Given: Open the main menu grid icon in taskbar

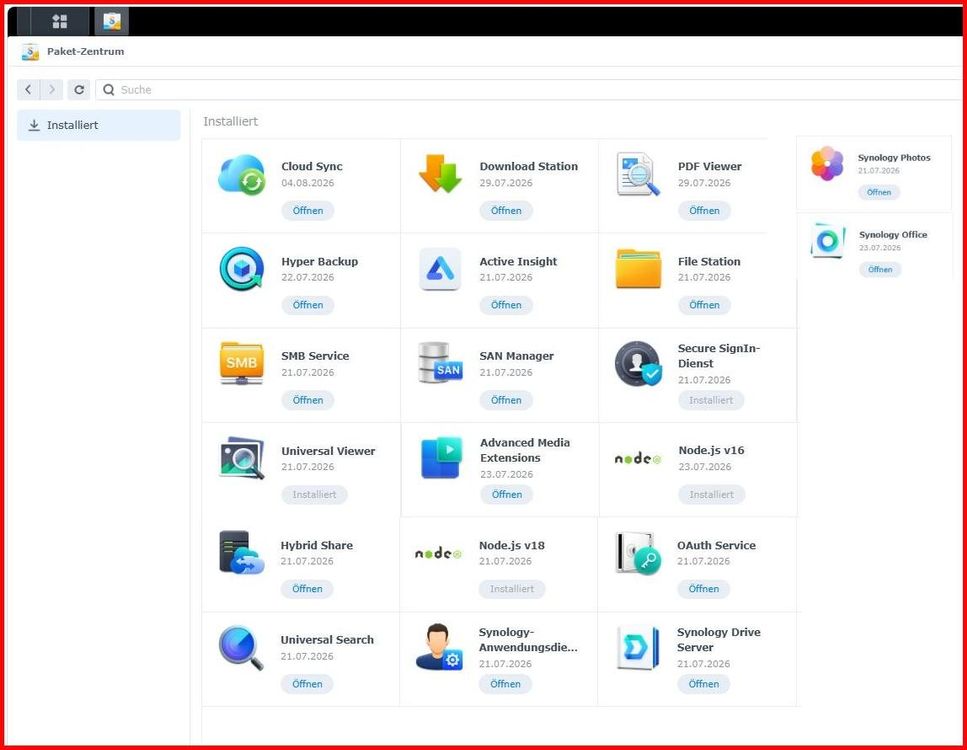Looking at the screenshot, I should coord(60,22).
